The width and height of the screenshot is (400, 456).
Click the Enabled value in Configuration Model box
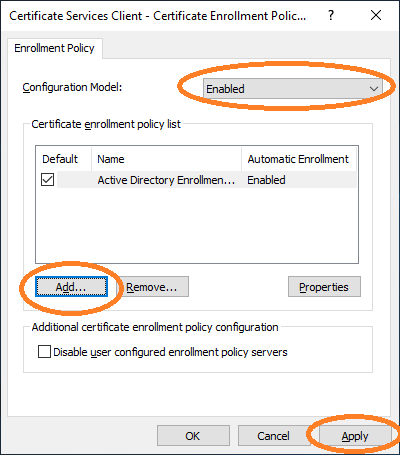[x=225, y=89]
